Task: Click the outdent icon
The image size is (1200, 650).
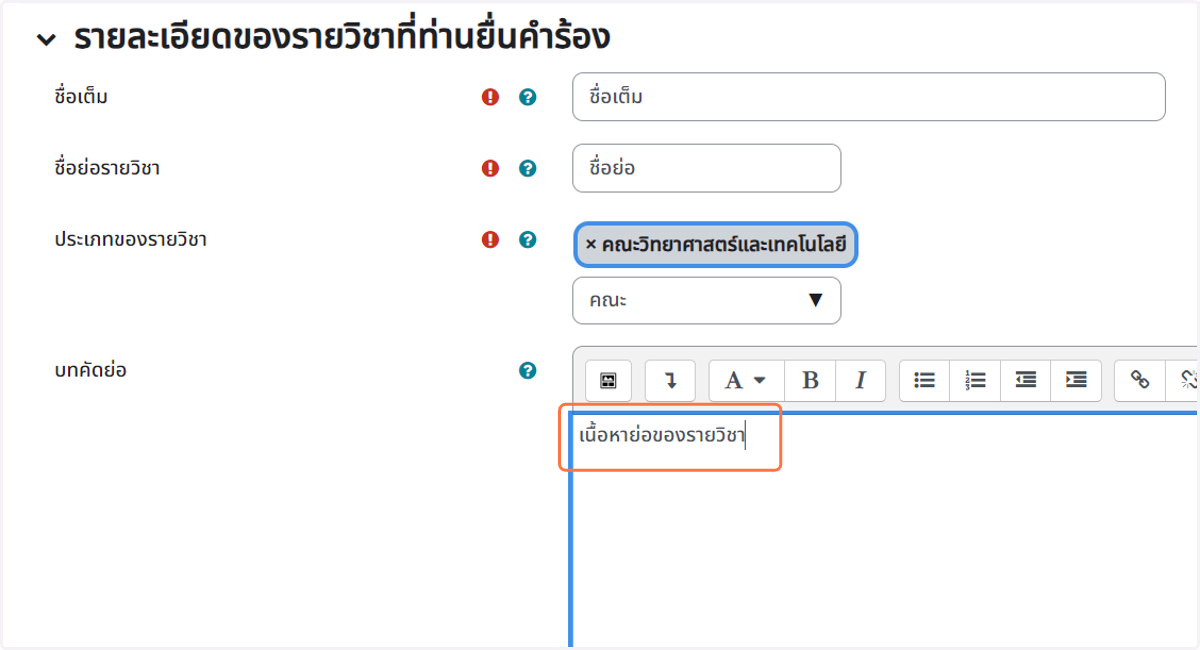Action: click(x=1025, y=380)
